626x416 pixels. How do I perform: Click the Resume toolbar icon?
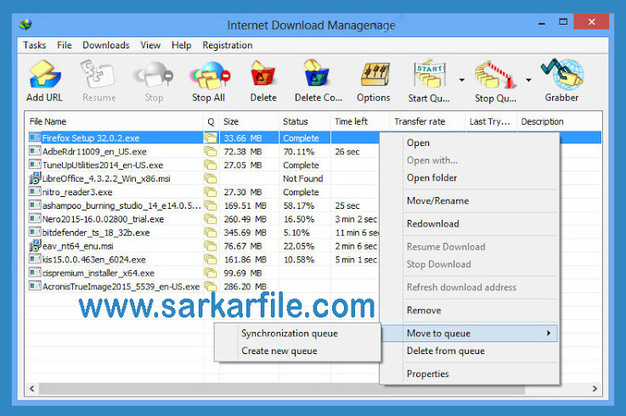pos(98,74)
